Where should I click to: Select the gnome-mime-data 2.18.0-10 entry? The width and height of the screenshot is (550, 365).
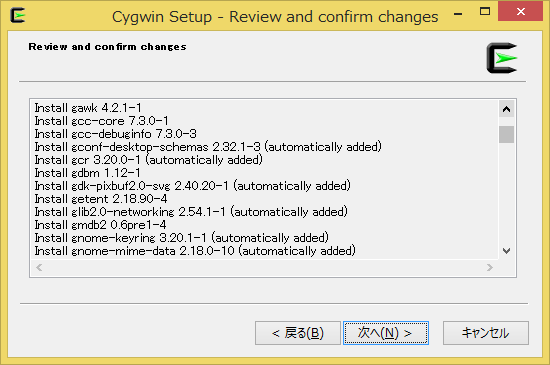tap(195, 251)
